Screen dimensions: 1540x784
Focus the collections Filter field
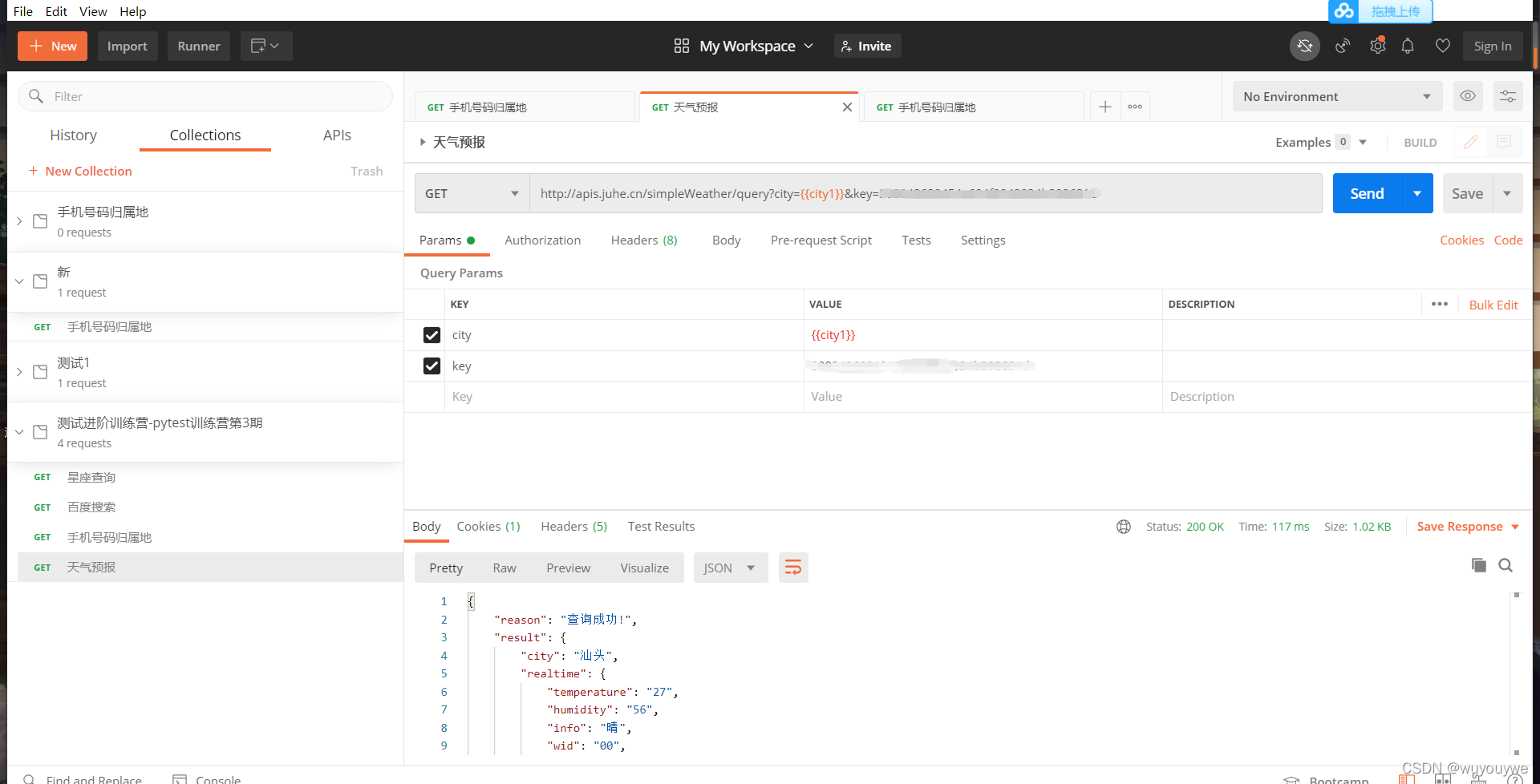pos(205,96)
